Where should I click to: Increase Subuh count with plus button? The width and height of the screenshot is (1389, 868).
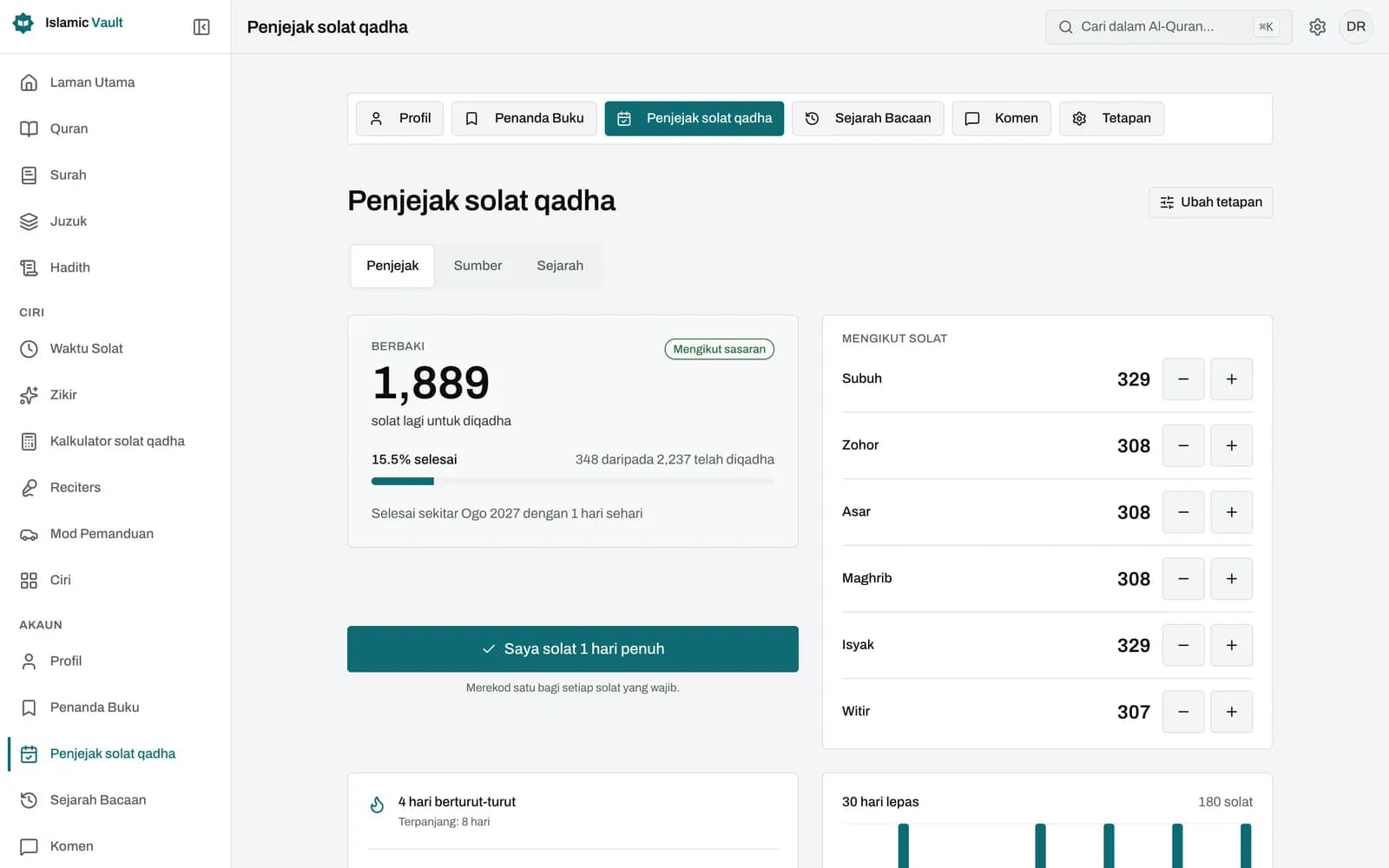[x=1231, y=379]
